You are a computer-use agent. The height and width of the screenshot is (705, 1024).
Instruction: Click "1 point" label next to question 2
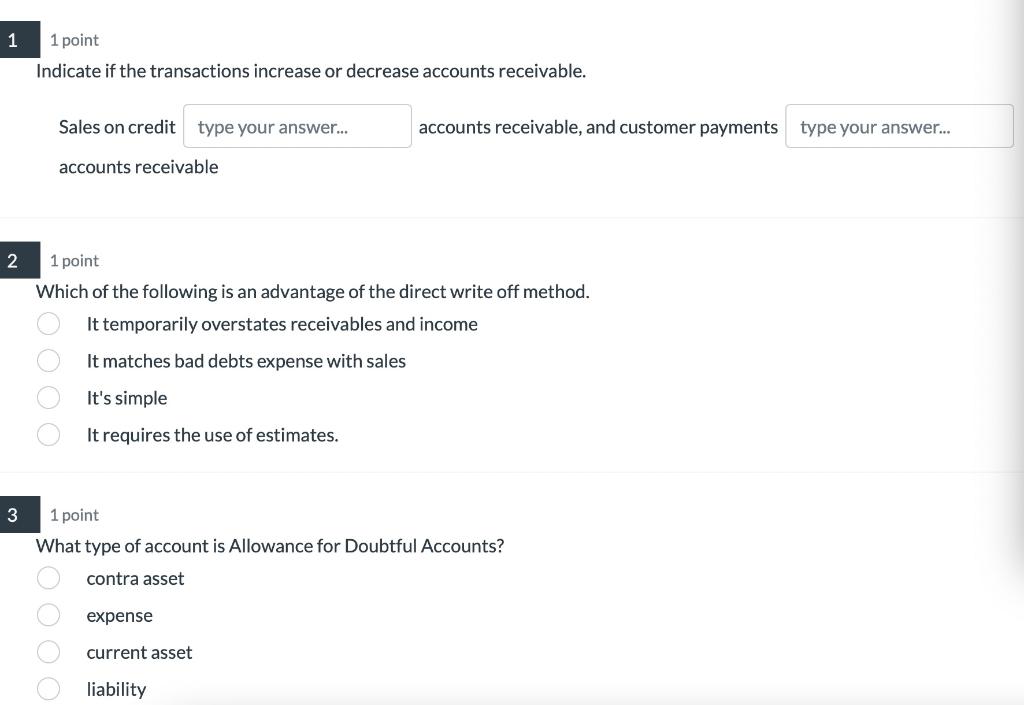pyautogui.click(x=73, y=260)
